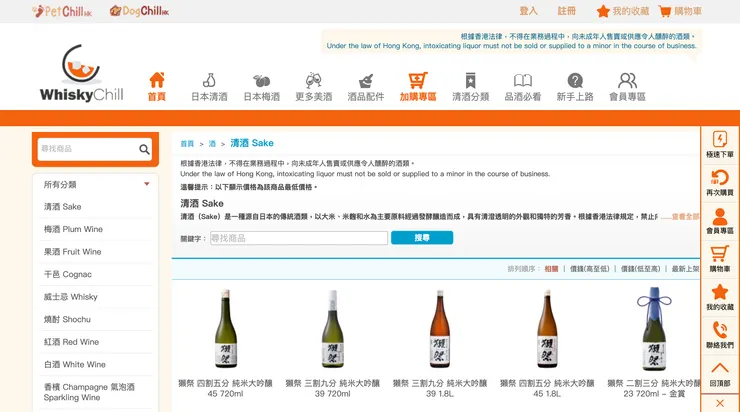Screen dimensions: 740x412
Task: Sort by 最新上架
Action: pyautogui.click(x=685, y=269)
